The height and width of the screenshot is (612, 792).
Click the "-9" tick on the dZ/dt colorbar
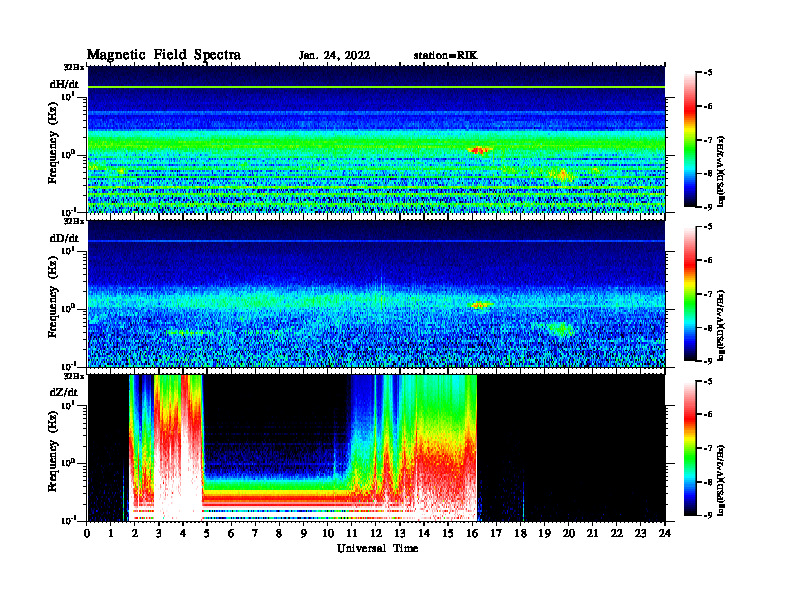[x=708, y=515]
